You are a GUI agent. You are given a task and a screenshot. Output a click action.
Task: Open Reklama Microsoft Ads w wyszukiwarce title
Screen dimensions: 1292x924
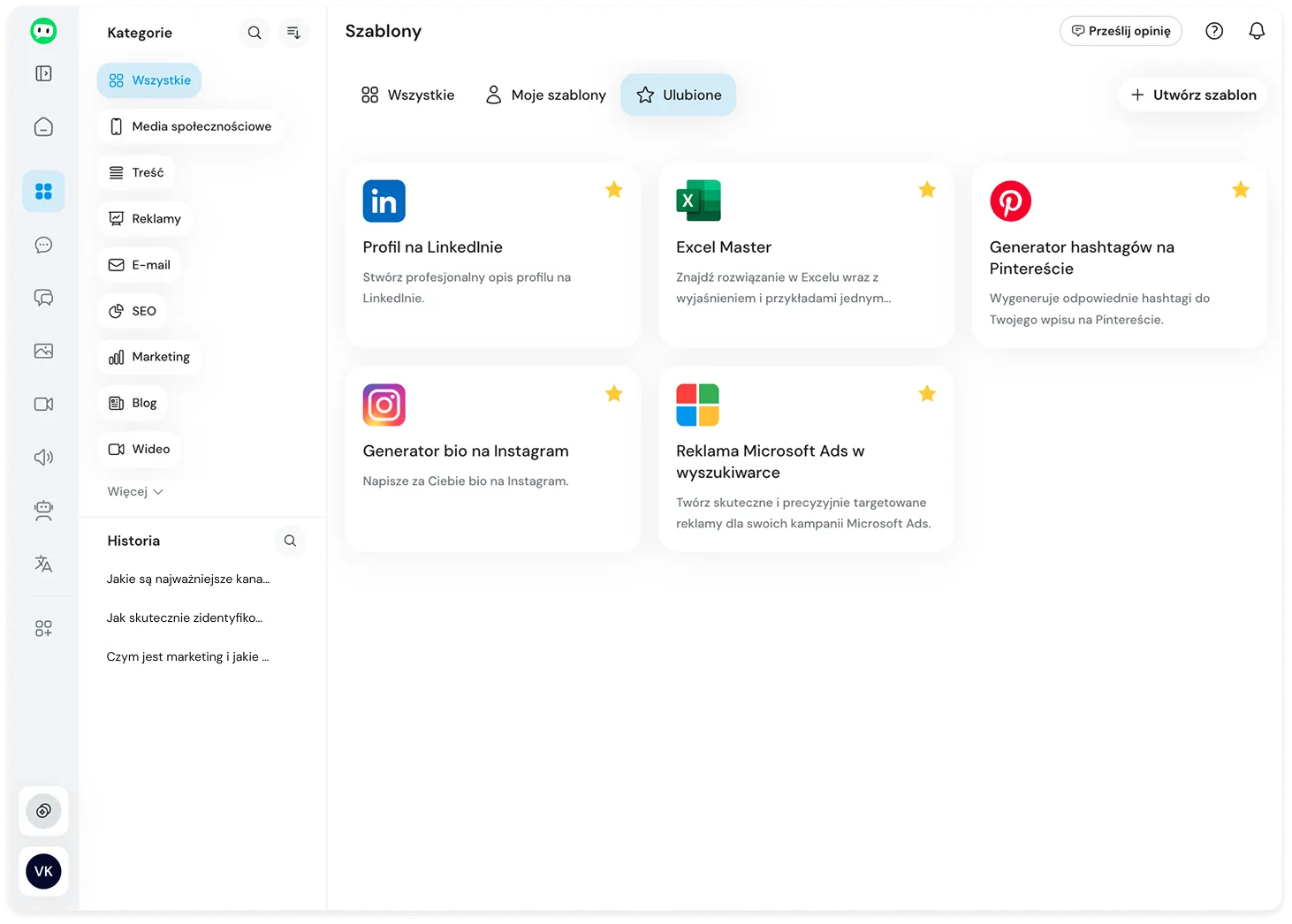point(771,461)
